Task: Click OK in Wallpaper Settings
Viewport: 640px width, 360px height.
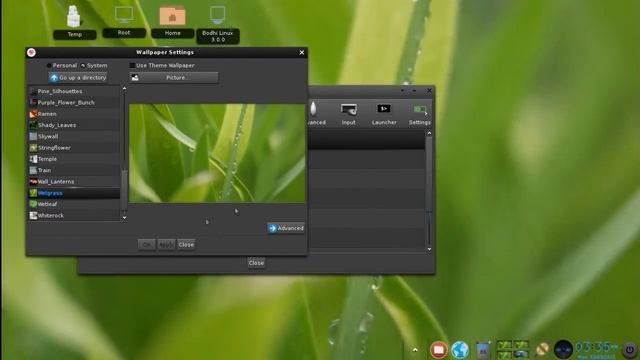Action: pyautogui.click(x=147, y=244)
